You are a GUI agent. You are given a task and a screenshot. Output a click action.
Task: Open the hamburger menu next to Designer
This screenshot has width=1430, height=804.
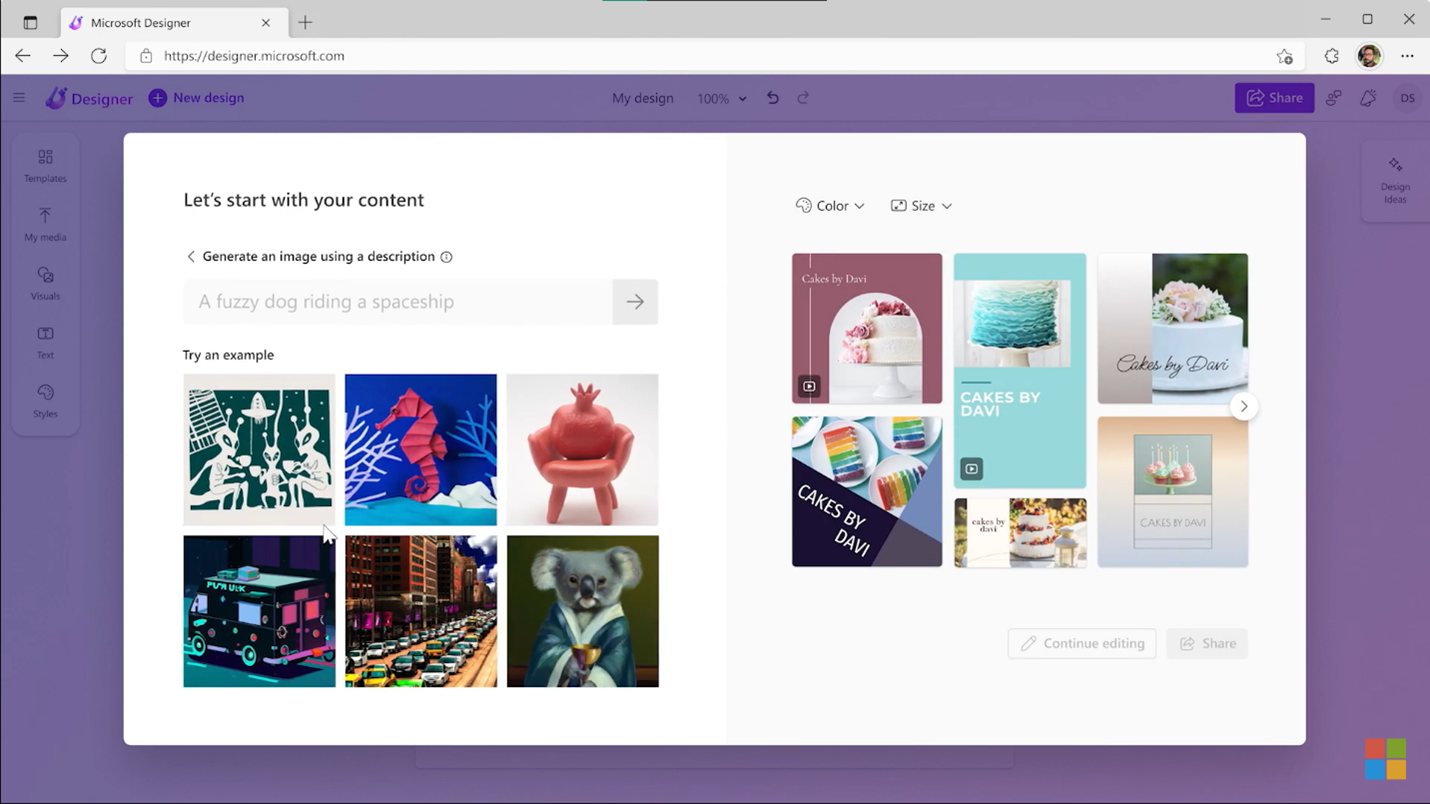point(19,98)
